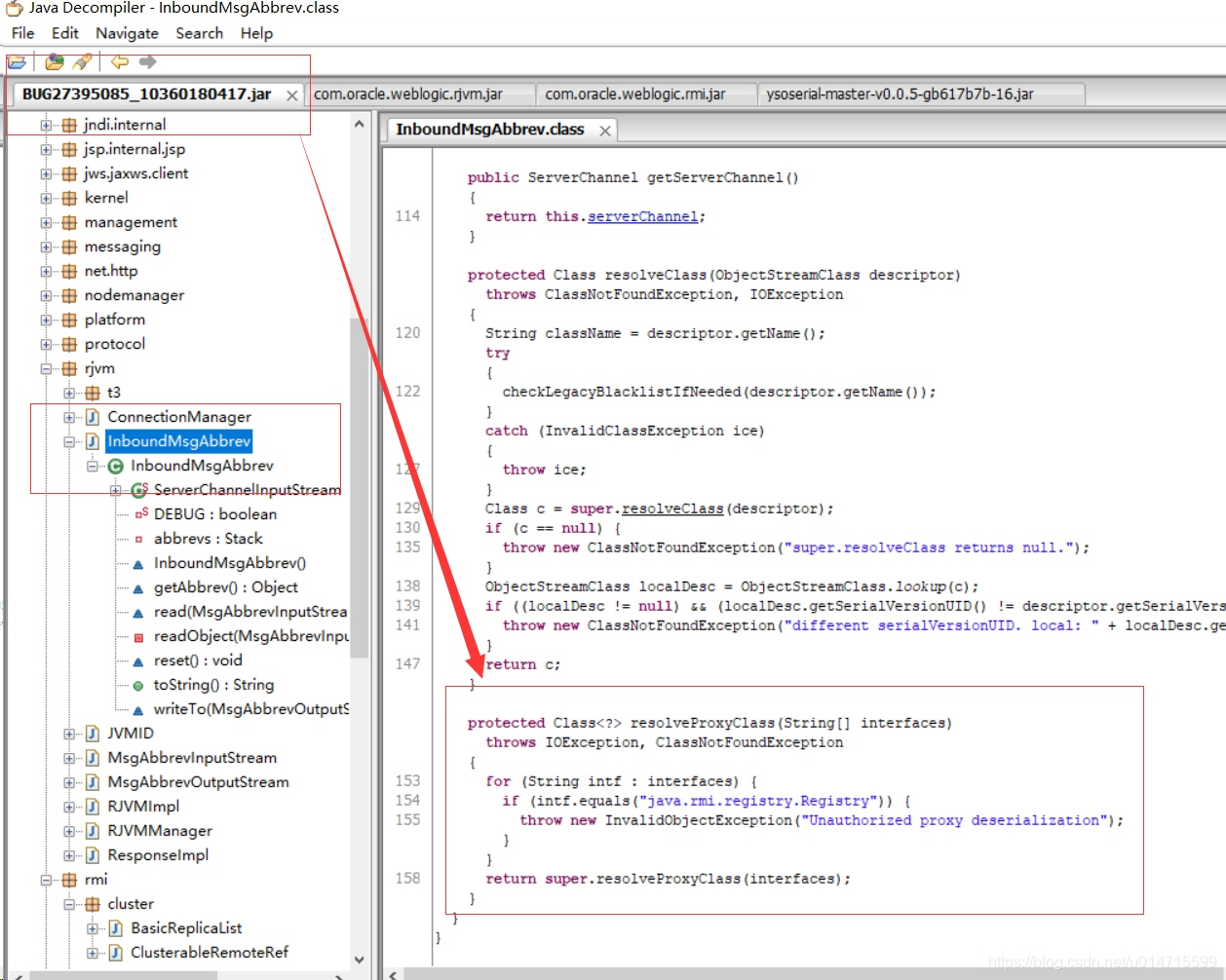Image resolution: width=1226 pixels, height=980 pixels.
Task: Close the InboundMsgAbbrev.class editor tab
Action: tap(605, 131)
